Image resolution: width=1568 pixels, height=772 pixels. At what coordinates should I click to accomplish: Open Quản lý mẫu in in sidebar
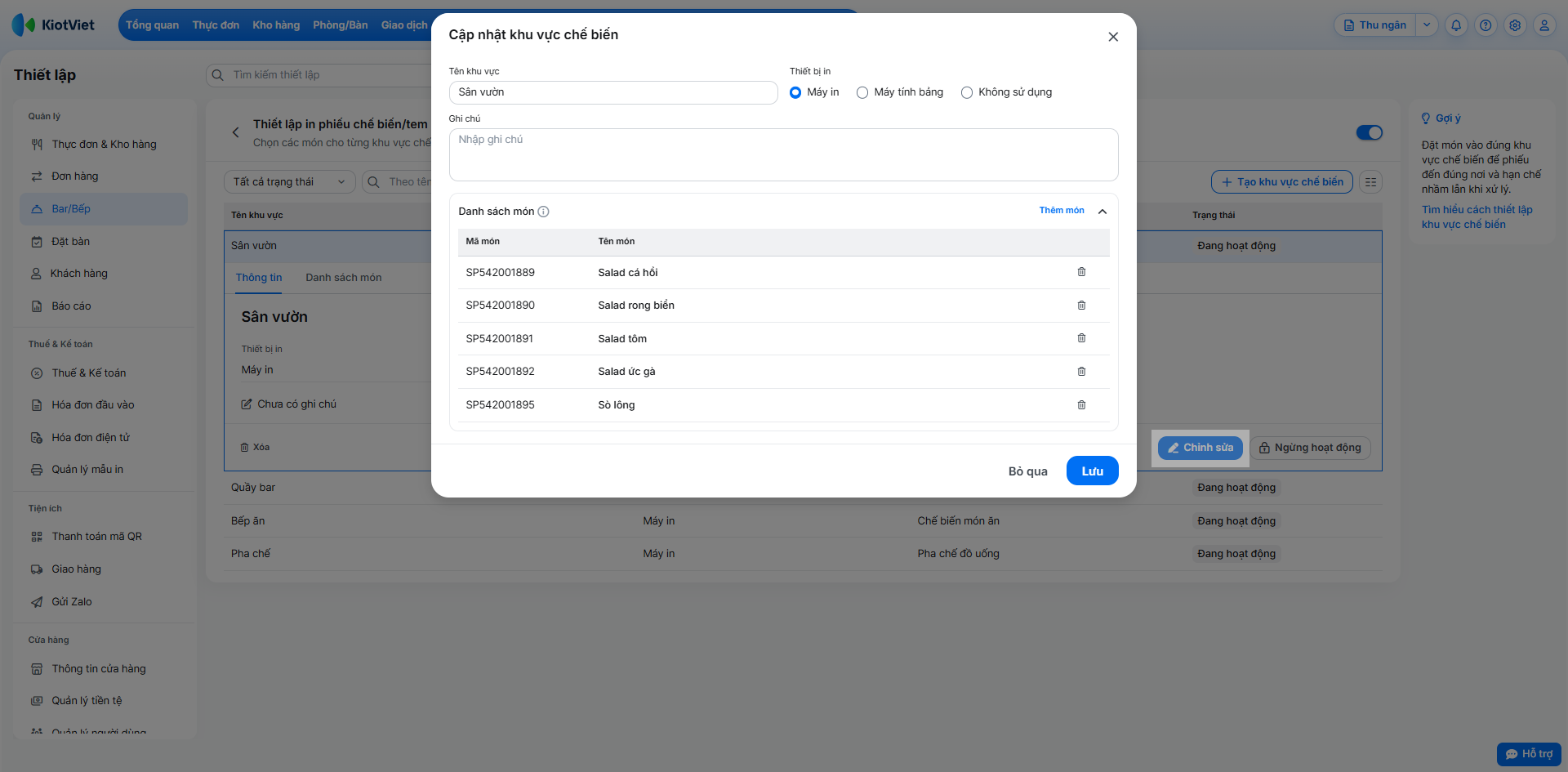pyautogui.click(x=104, y=470)
